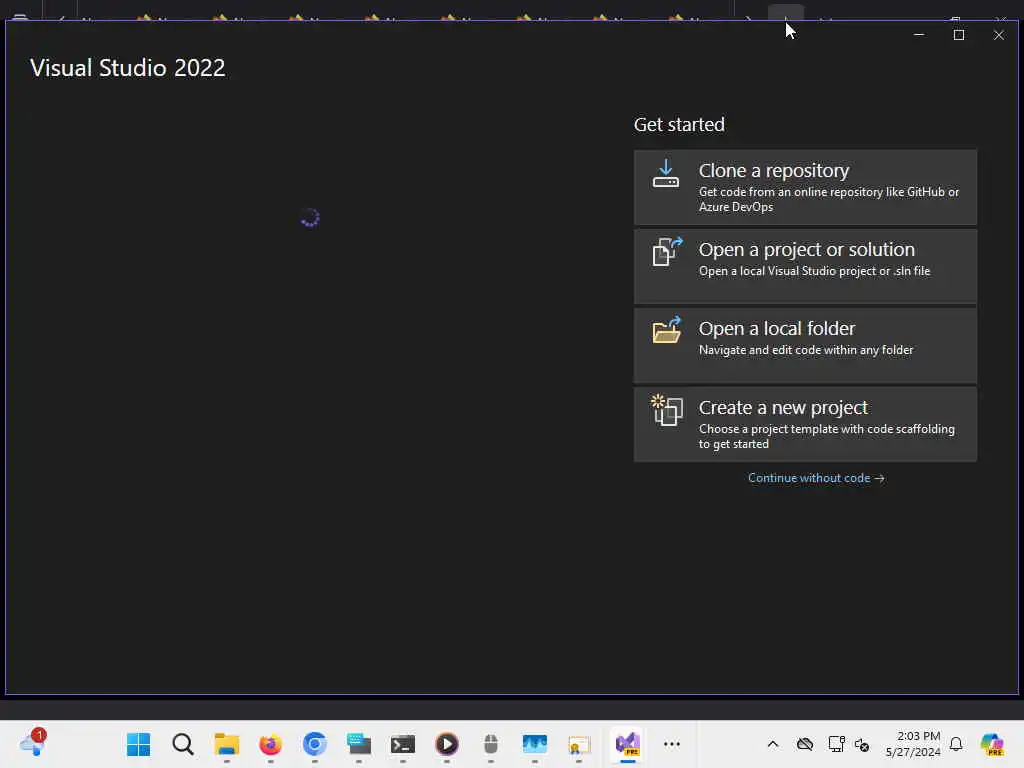Expand the hidden system tray icons chevron

tap(773, 744)
